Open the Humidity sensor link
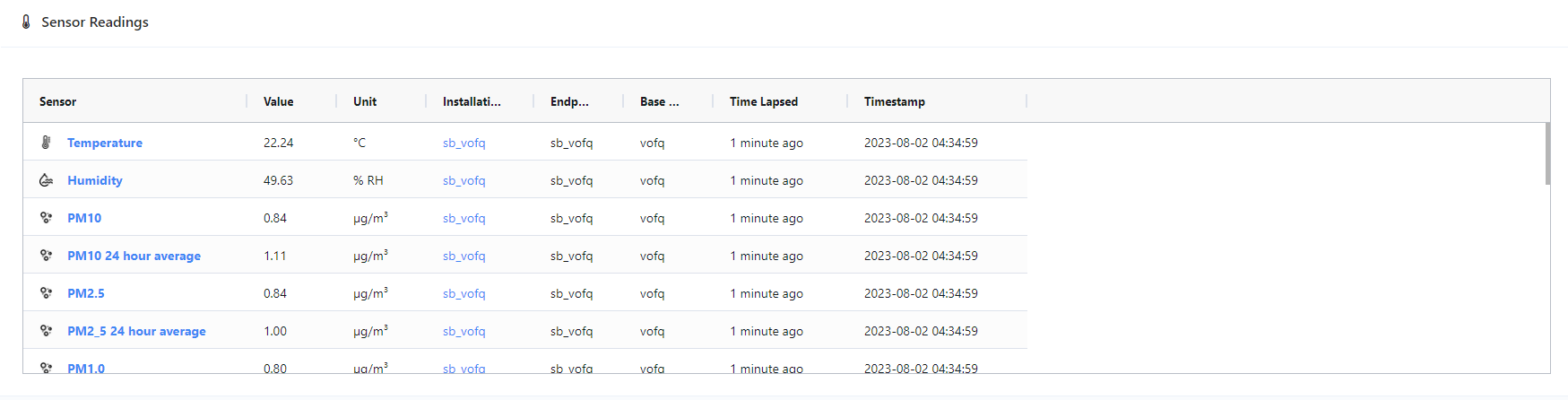 click(x=95, y=180)
